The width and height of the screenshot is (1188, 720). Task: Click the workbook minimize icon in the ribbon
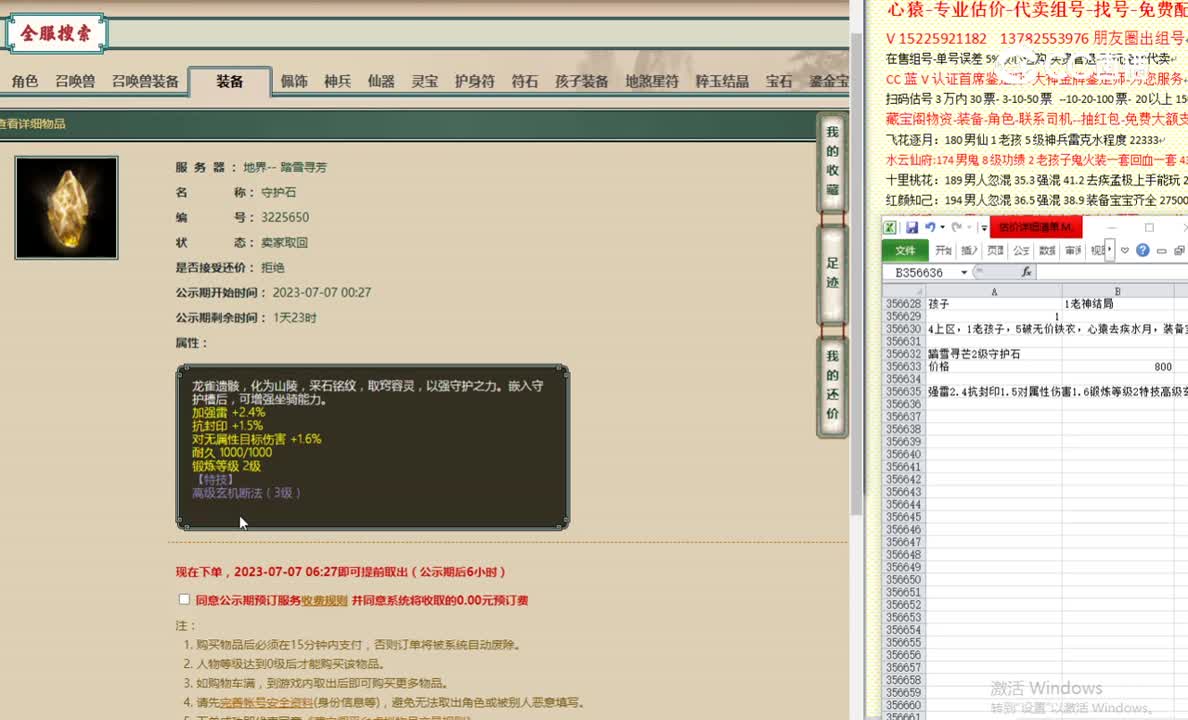[1161, 250]
